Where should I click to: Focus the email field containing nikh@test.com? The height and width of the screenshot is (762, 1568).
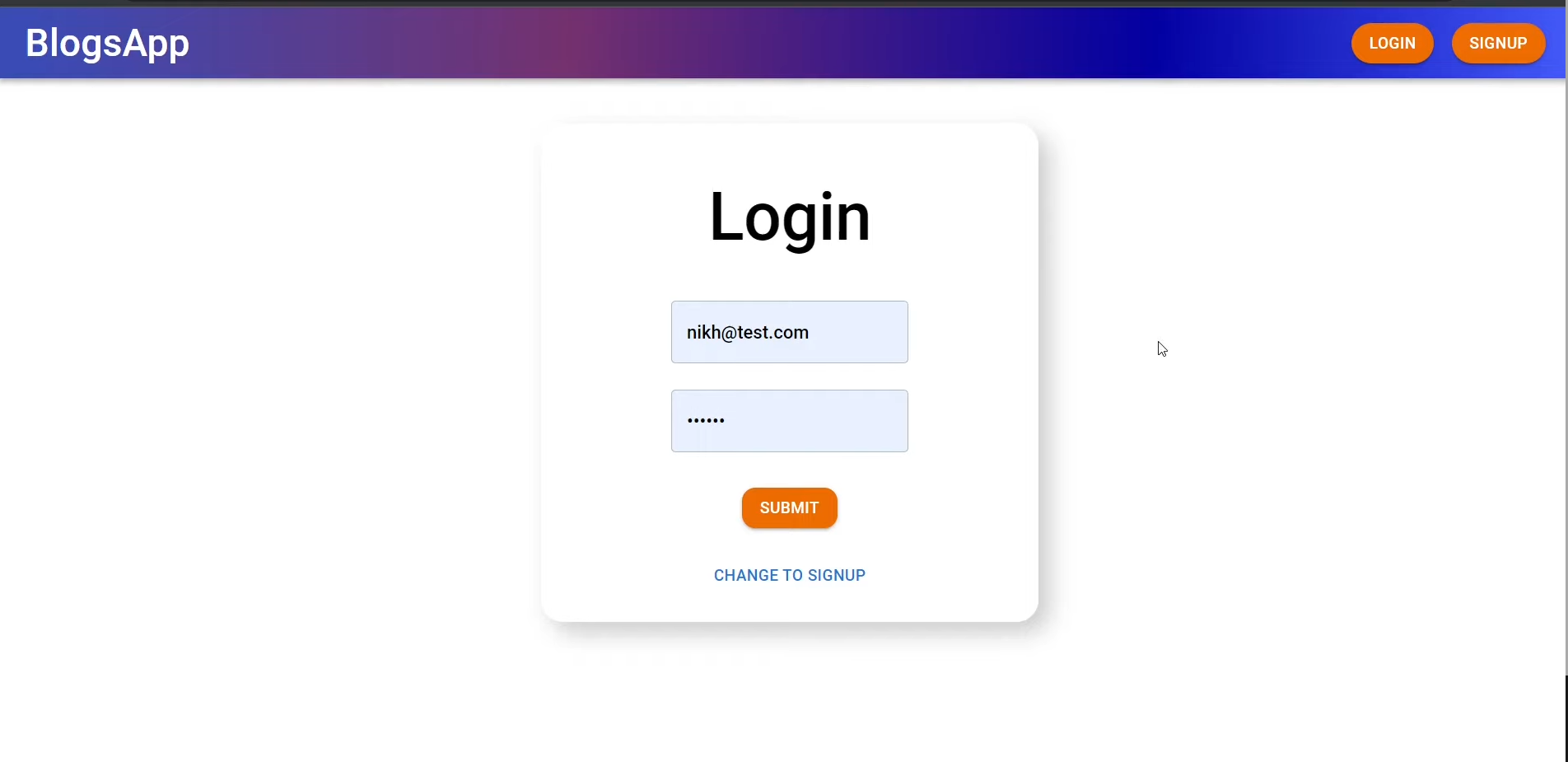789,332
